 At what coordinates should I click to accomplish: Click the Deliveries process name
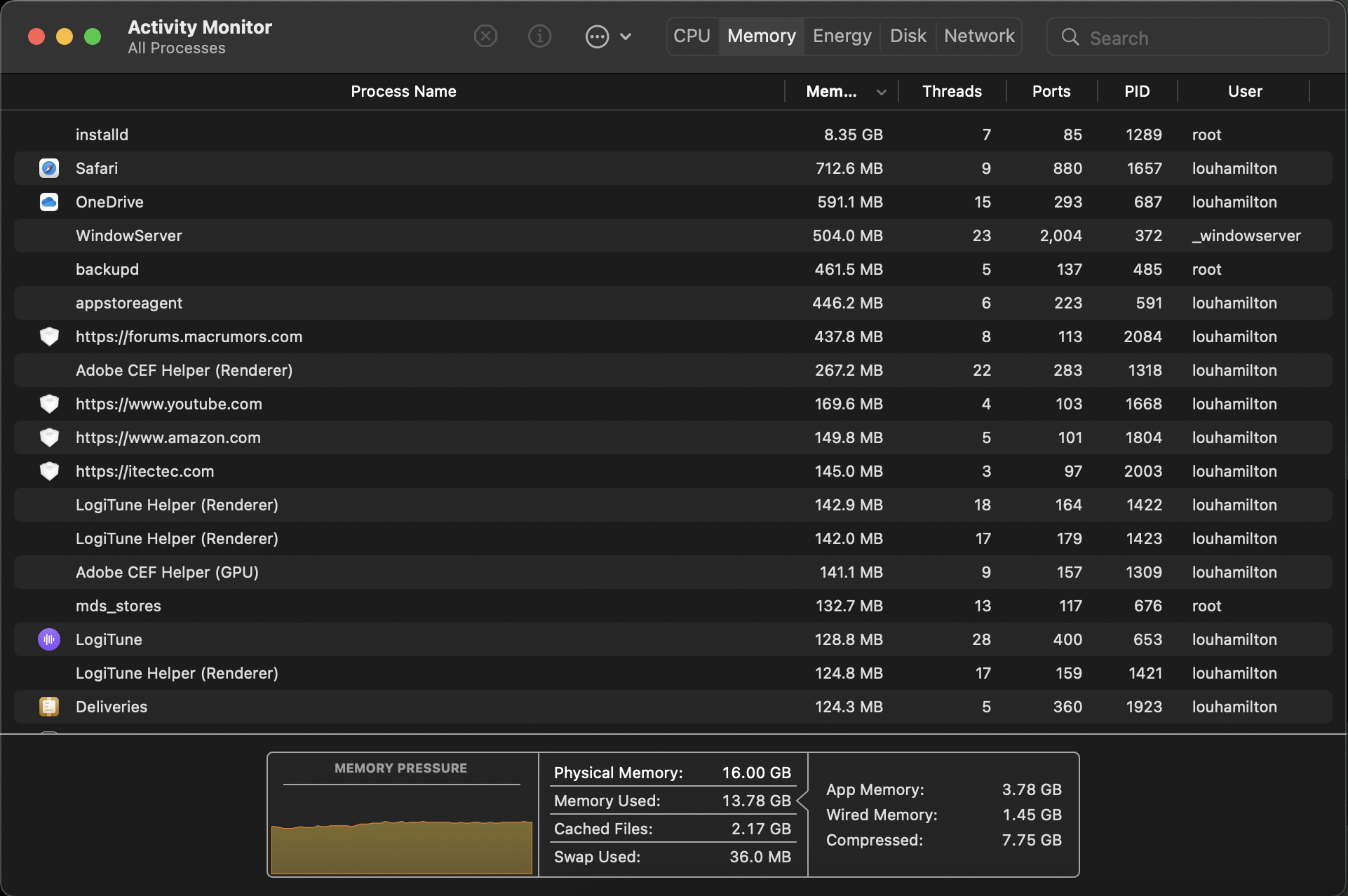coord(112,707)
